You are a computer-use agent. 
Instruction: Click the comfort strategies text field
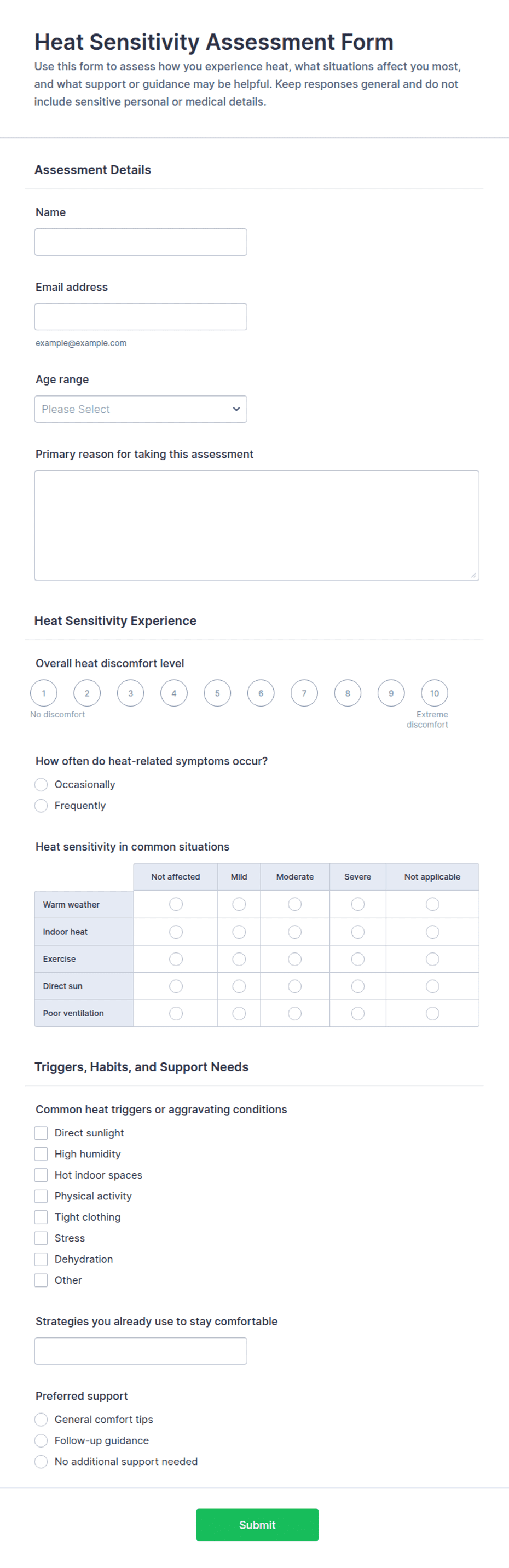coord(141,1351)
